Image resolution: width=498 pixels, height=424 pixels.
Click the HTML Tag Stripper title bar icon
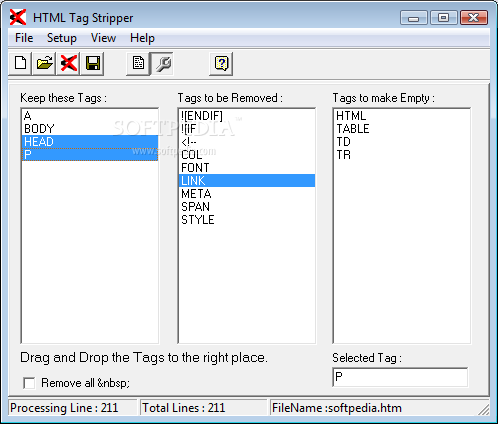[18, 17]
